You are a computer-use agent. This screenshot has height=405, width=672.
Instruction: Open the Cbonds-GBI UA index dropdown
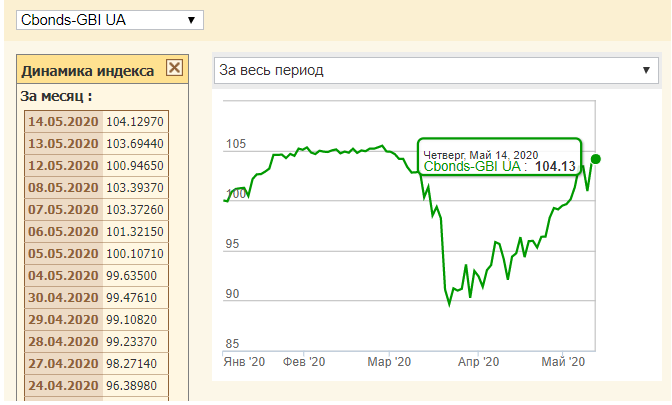tap(110, 20)
